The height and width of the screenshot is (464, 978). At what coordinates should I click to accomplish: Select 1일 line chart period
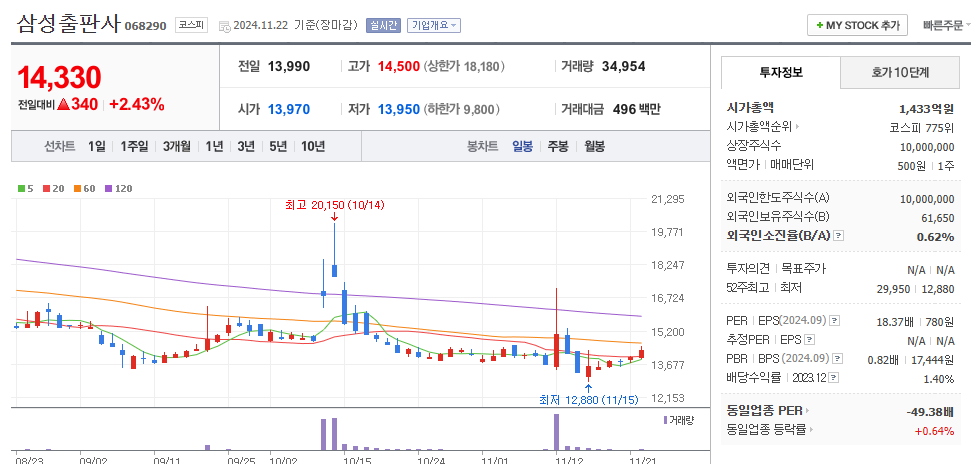pyautogui.click(x=97, y=147)
